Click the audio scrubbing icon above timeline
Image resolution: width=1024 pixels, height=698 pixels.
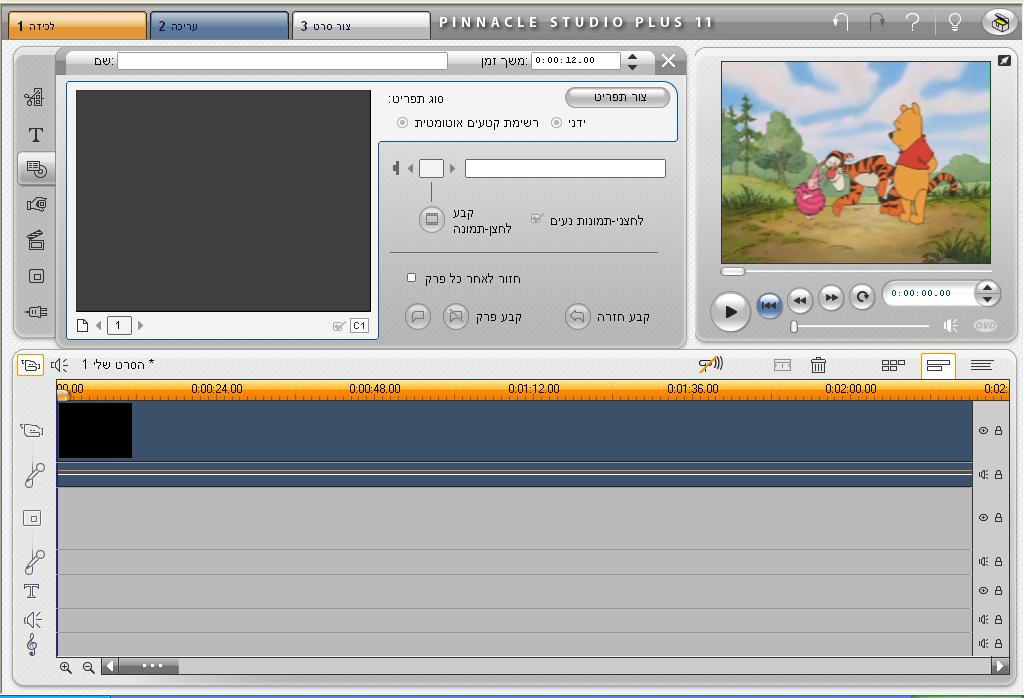coord(711,364)
